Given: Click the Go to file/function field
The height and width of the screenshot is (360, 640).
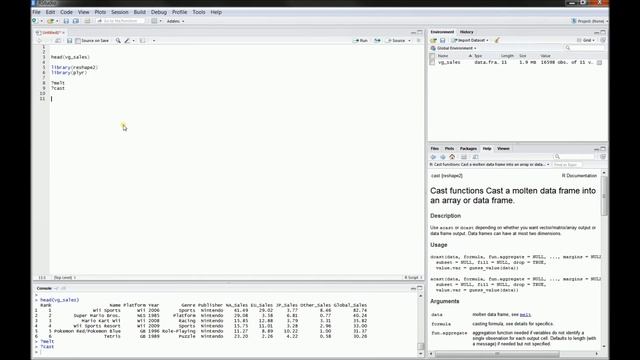Looking at the screenshot, I should 121,21.
